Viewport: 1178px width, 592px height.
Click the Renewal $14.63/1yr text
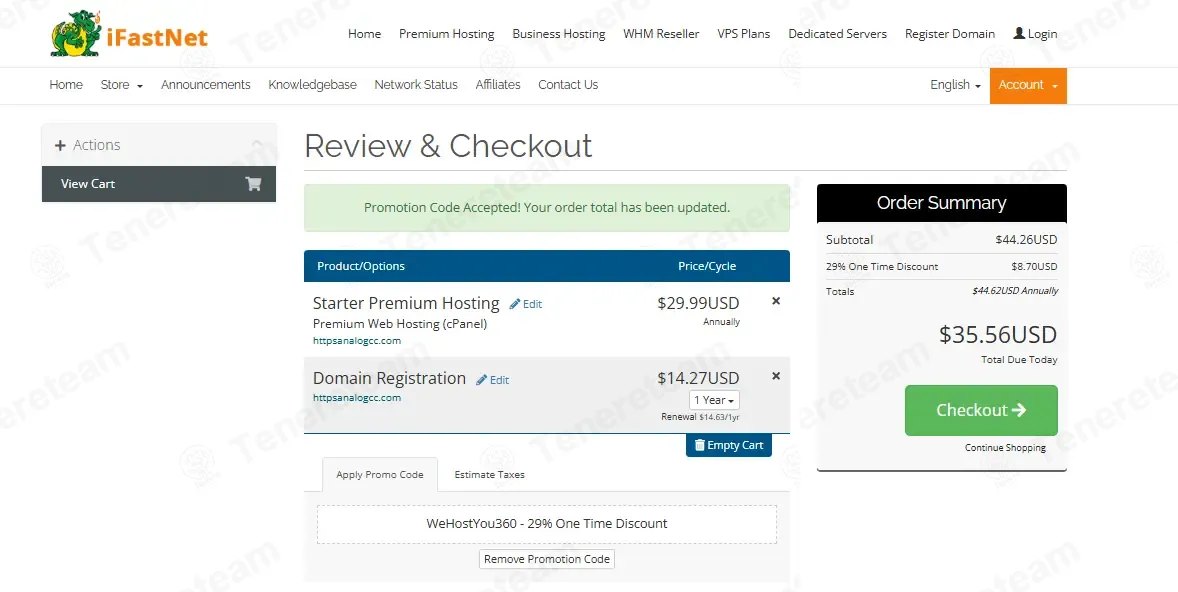click(700, 417)
